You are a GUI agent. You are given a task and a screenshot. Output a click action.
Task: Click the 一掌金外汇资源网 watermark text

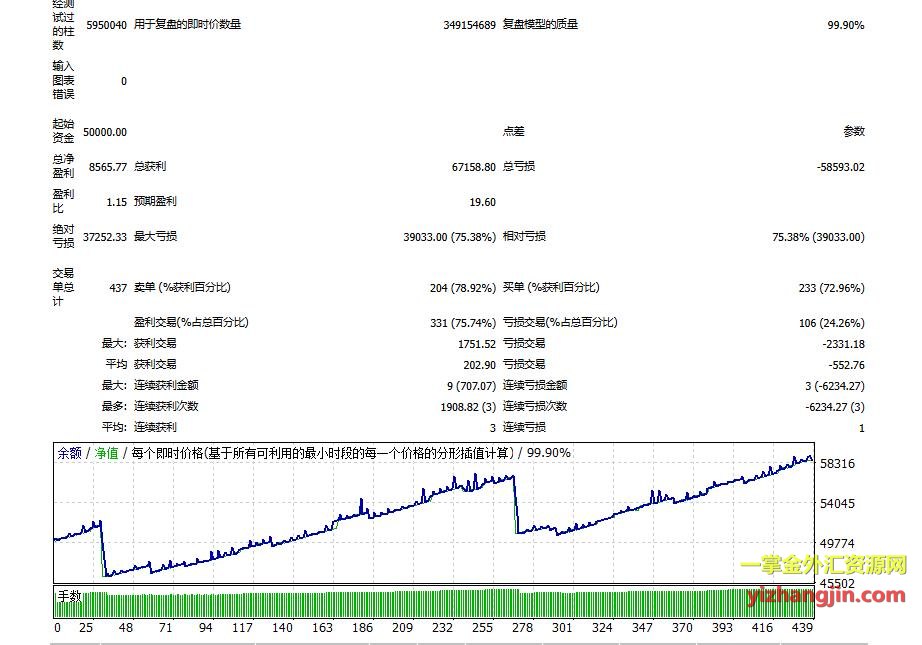[823, 567]
